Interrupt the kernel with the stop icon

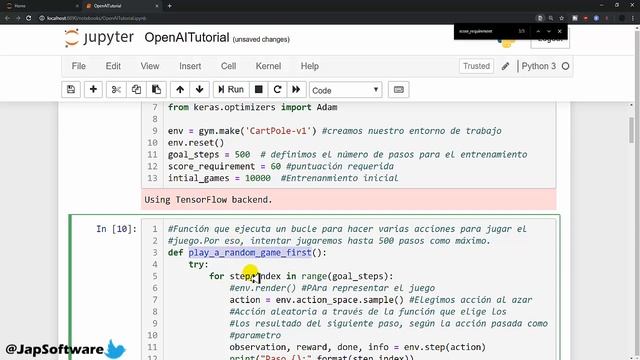258,89
